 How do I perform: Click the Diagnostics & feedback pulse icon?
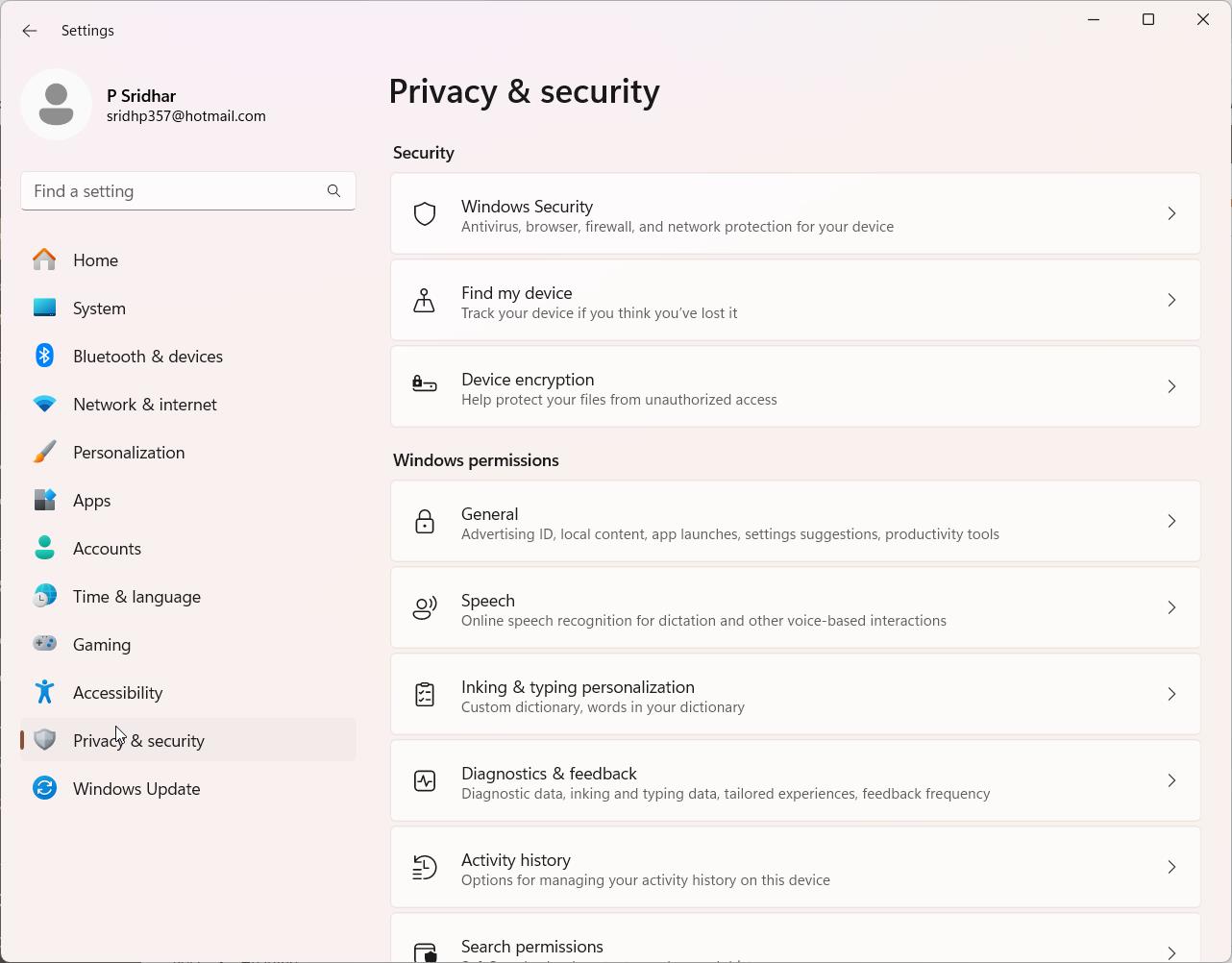[x=425, y=780]
